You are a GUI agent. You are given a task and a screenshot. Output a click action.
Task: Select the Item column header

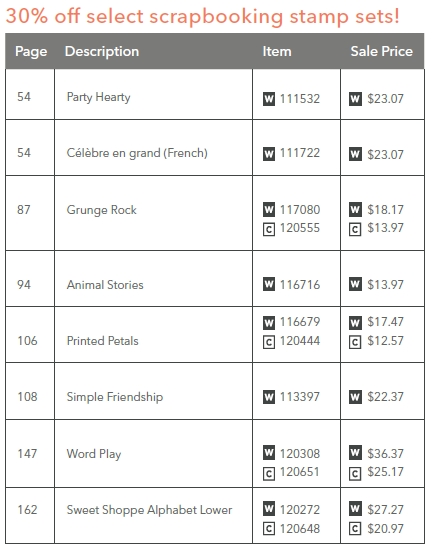click(x=277, y=51)
